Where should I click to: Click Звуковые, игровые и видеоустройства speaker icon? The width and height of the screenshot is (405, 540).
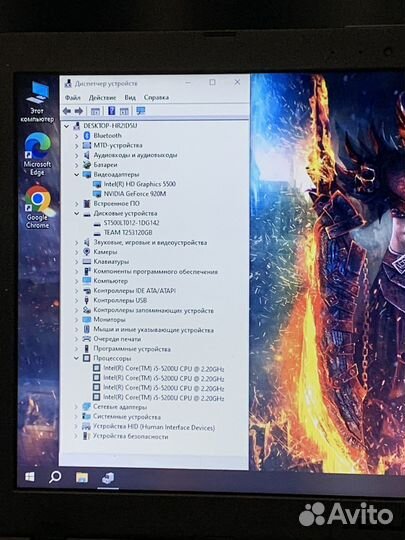coord(87,242)
